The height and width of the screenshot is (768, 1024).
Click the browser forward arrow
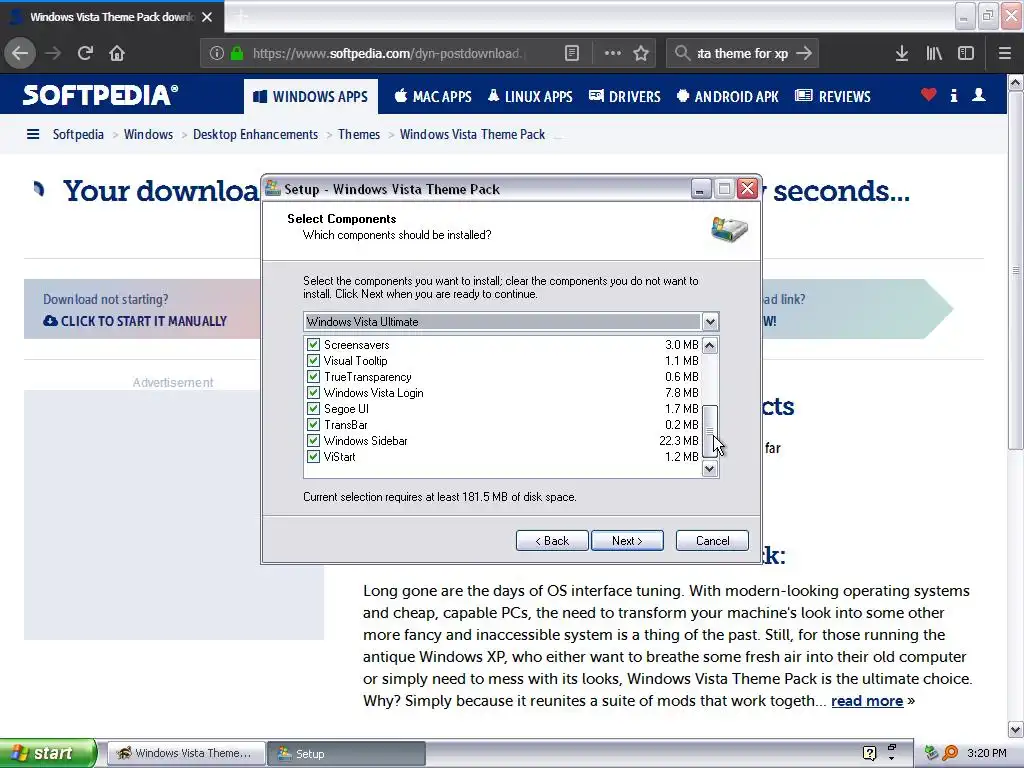(x=53, y=53)
